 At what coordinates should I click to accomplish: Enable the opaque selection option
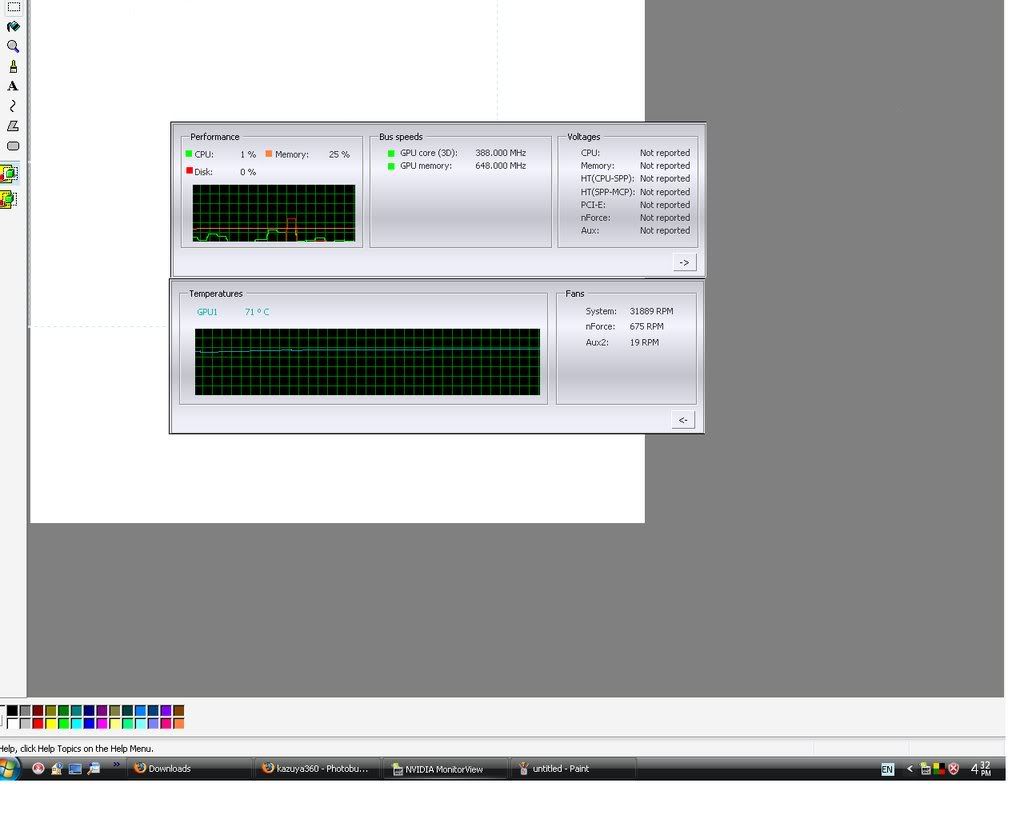coord(9,174)
